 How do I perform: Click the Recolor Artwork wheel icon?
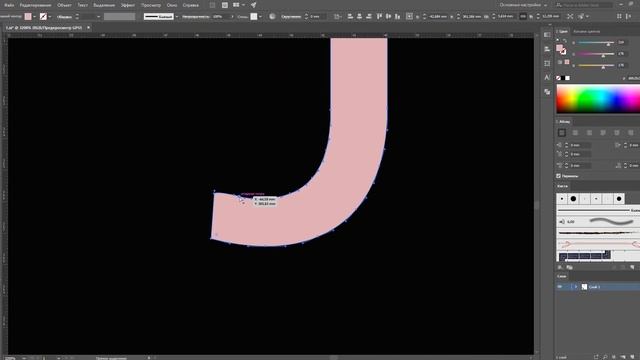272,16
